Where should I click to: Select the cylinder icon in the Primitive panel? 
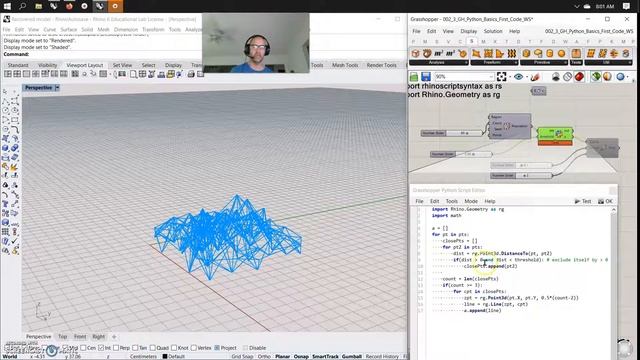coord(550,53)
